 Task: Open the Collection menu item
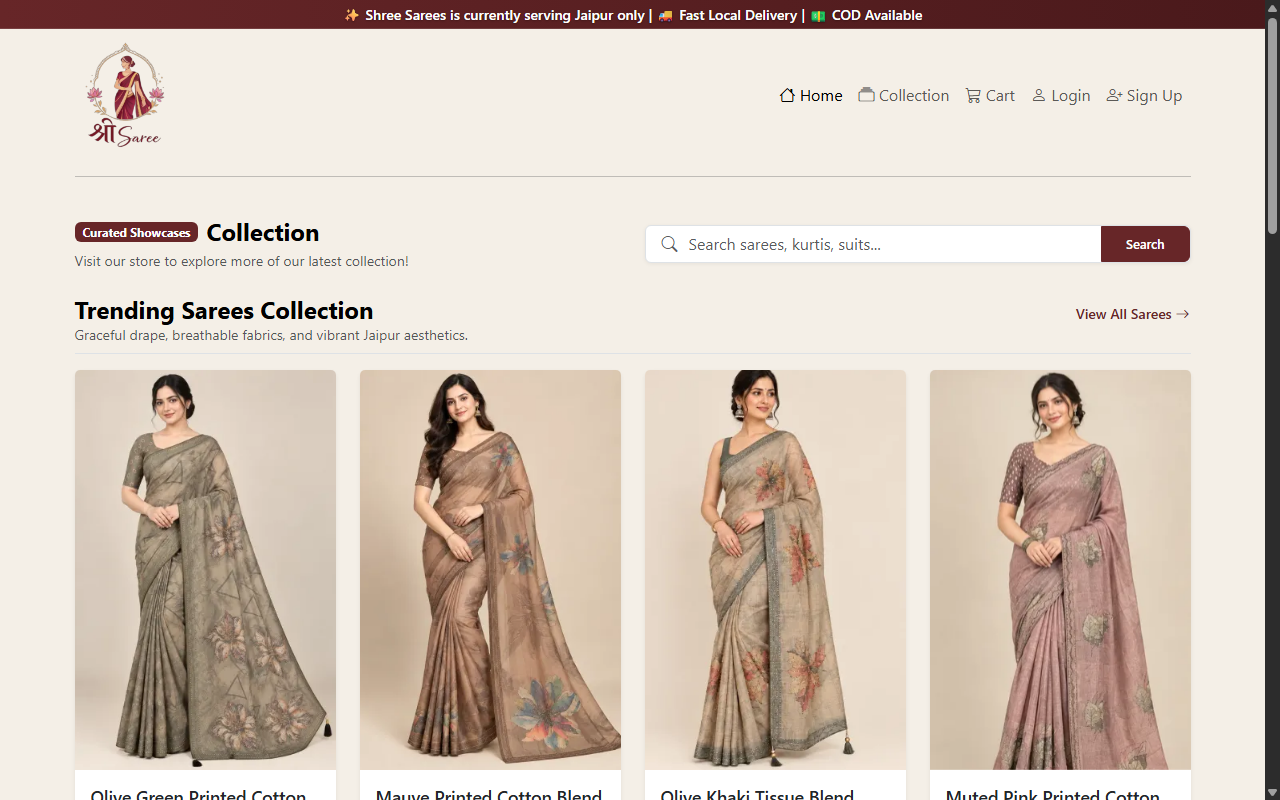[x=904, y=95]
